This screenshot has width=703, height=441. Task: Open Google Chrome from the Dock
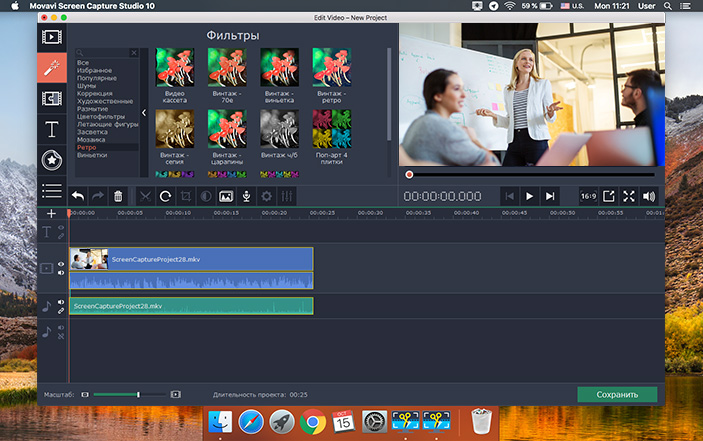[x=312, y=422]
